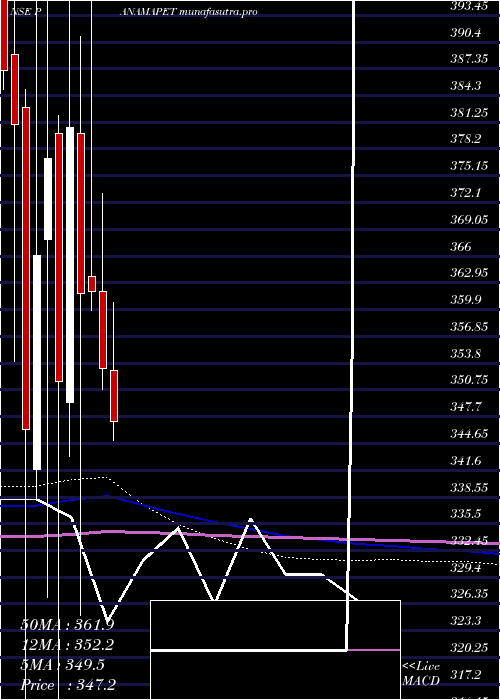Click the small red candle near 362.95
The image size is (500, 700).
tap(92, 284)
